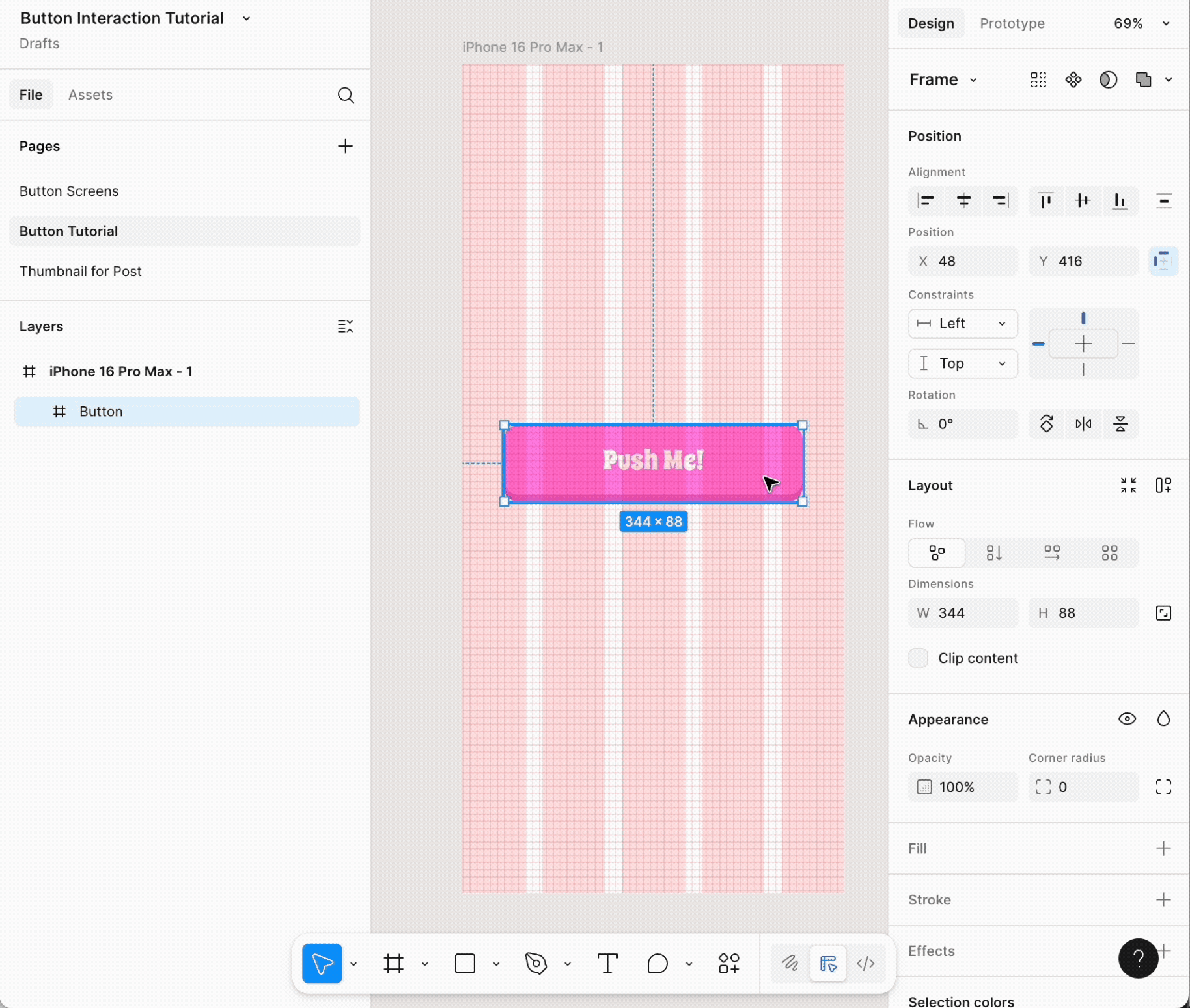Select the Frame tool

[393, 964]
